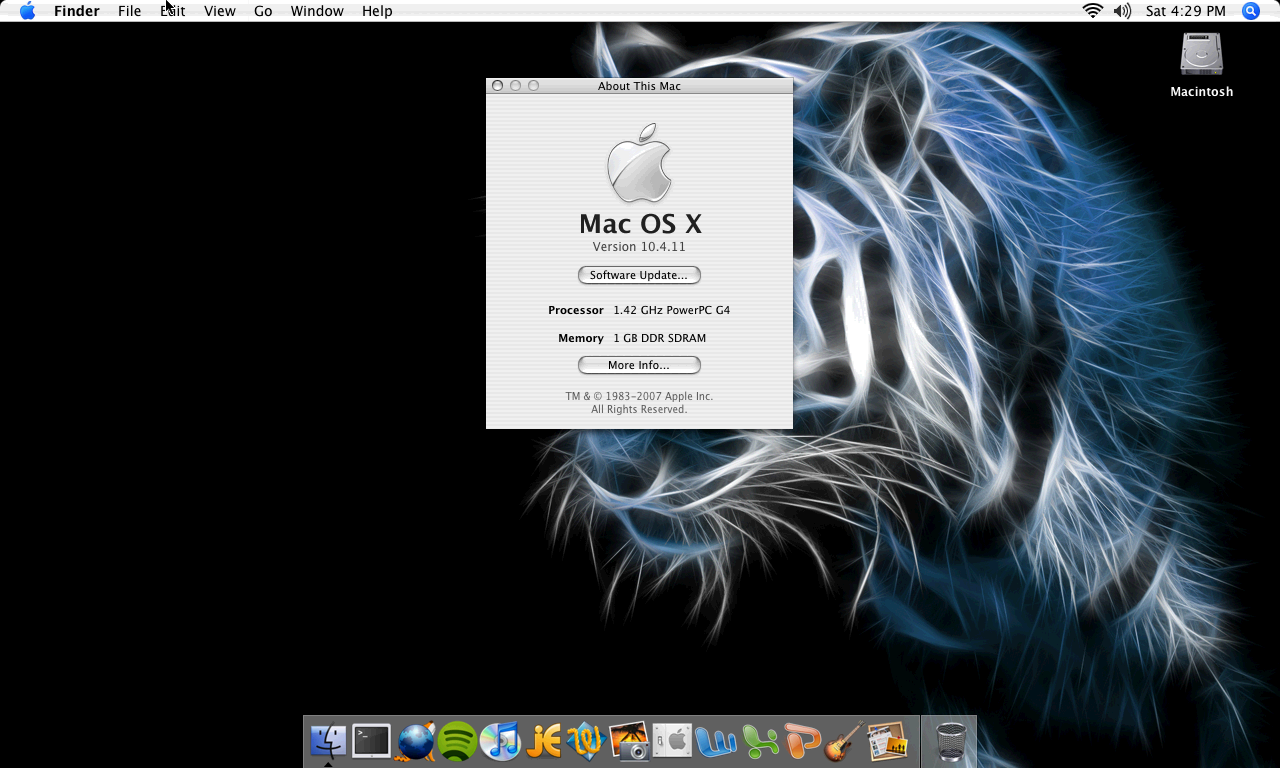Click the All Rights Reserved. text
The height and width of the screenshot is (768, 1280).
[639, 409]
